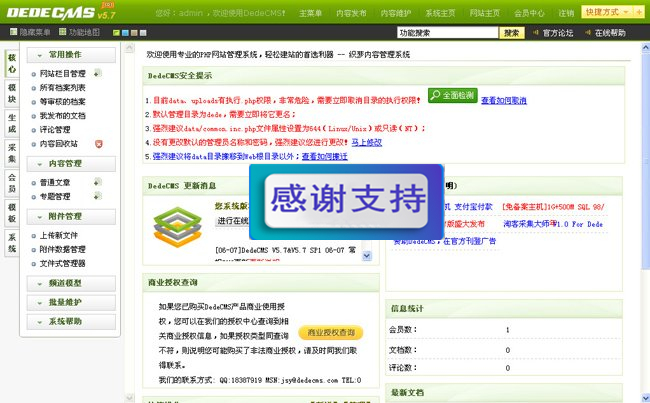
Task: Click the hide menu icon (隐藏菜单)
Action: pos(13,32)
